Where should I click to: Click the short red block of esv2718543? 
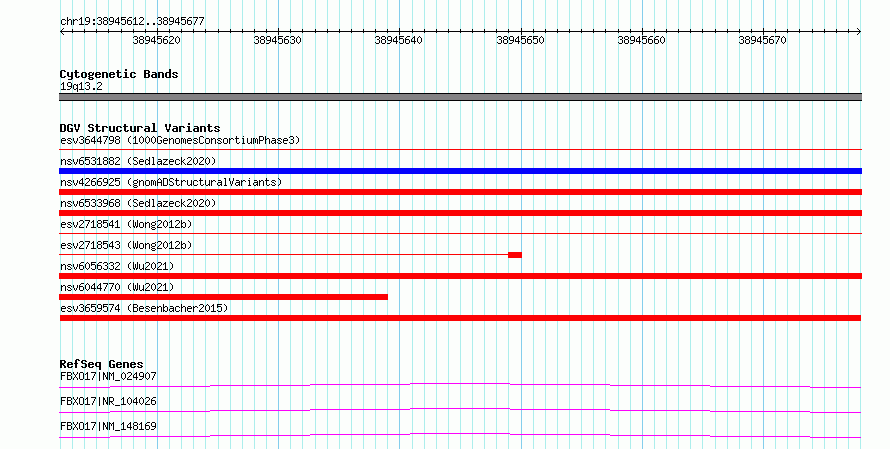[515, 255]
